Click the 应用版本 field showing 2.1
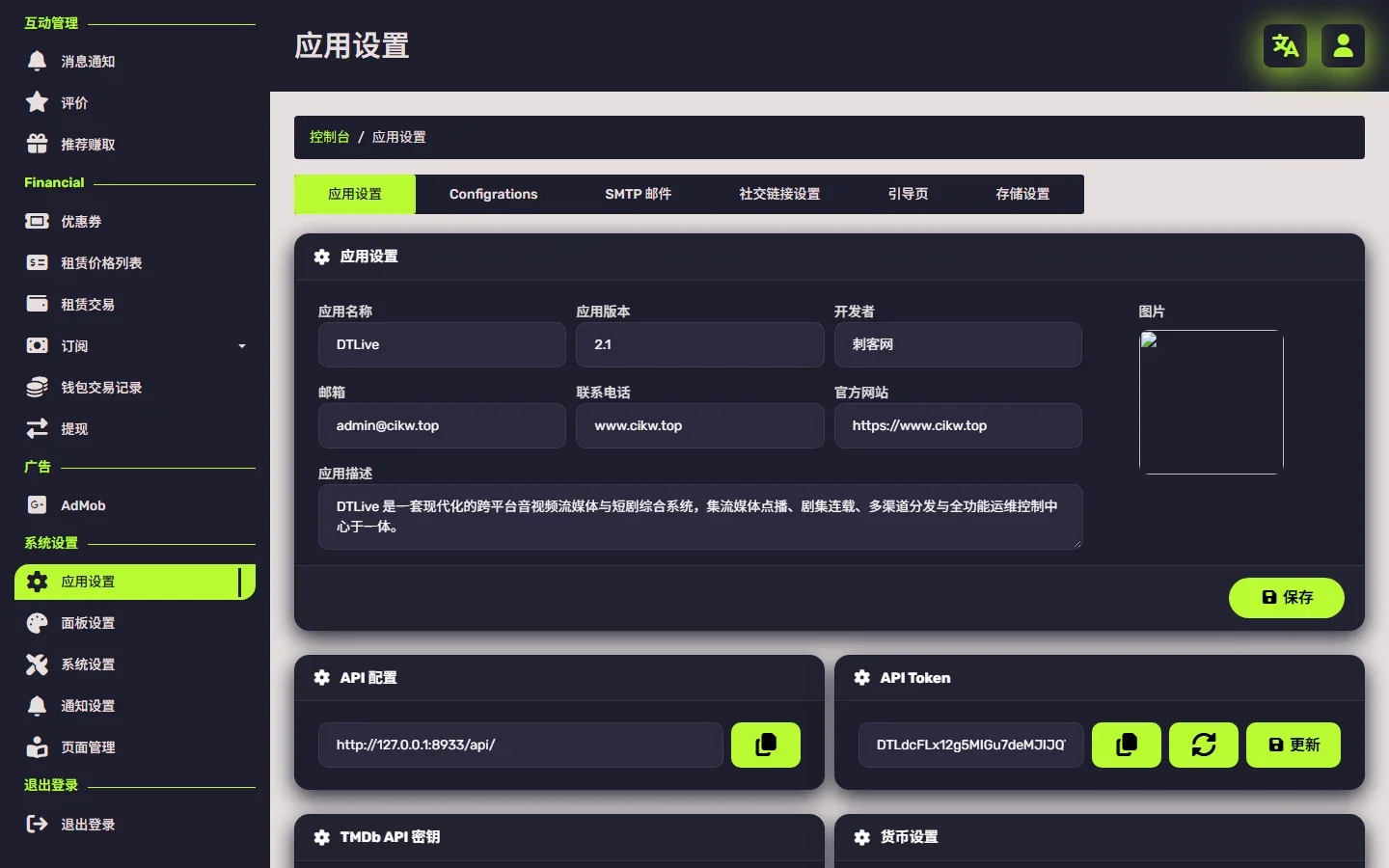The image size is (1389, 868). pyautogui.click(x=700, y=344)
